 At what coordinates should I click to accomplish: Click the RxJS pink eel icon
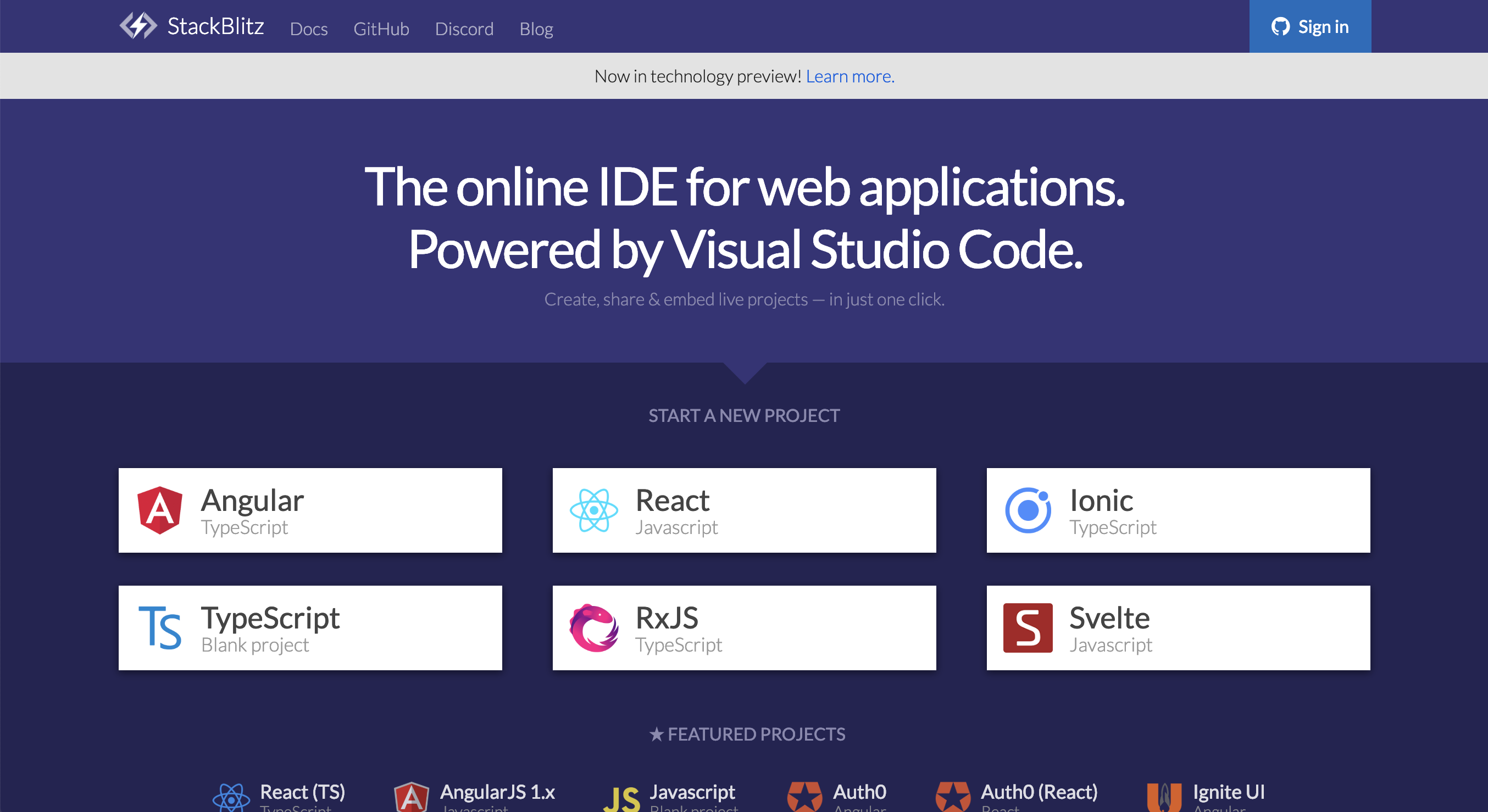(594, 628)
